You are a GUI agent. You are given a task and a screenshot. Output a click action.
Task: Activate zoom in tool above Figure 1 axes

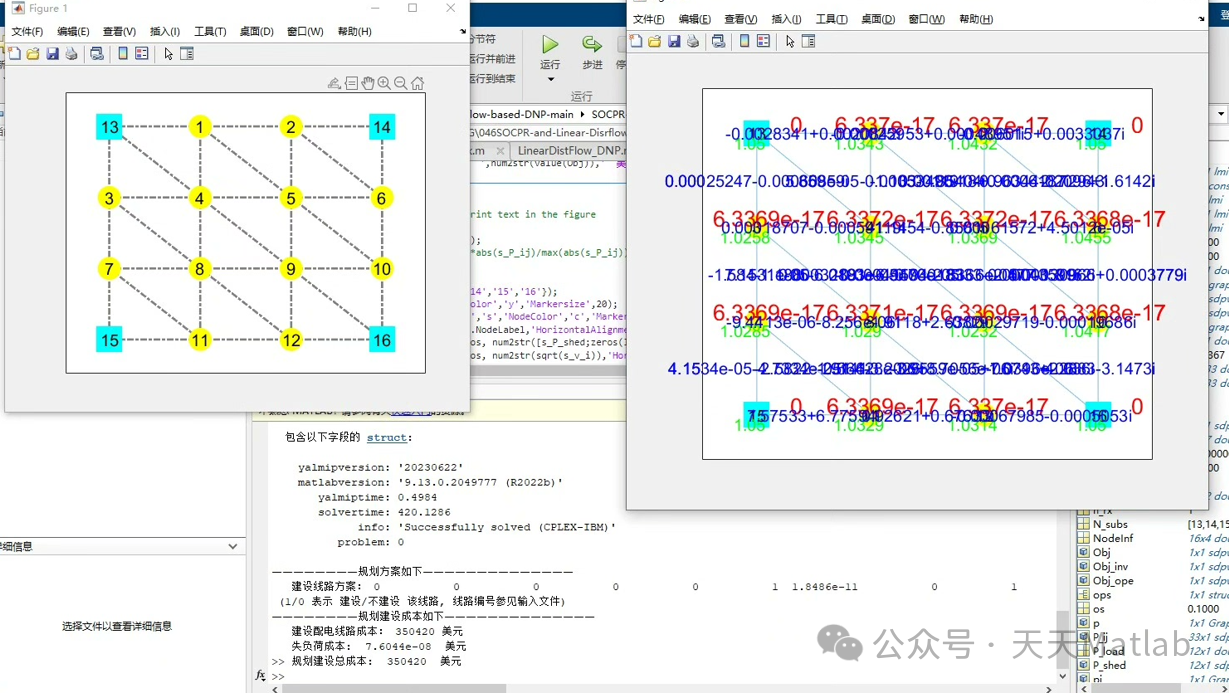tap(384, 83)
